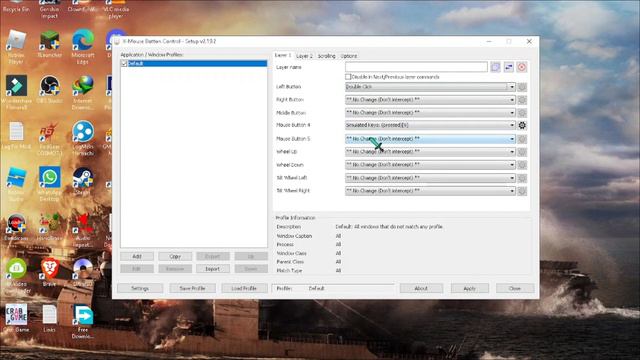The height and width of the screenshot is (360, 640).
Task: Open Microsoft Edge desktop shortcut
Action: [83, 47]
